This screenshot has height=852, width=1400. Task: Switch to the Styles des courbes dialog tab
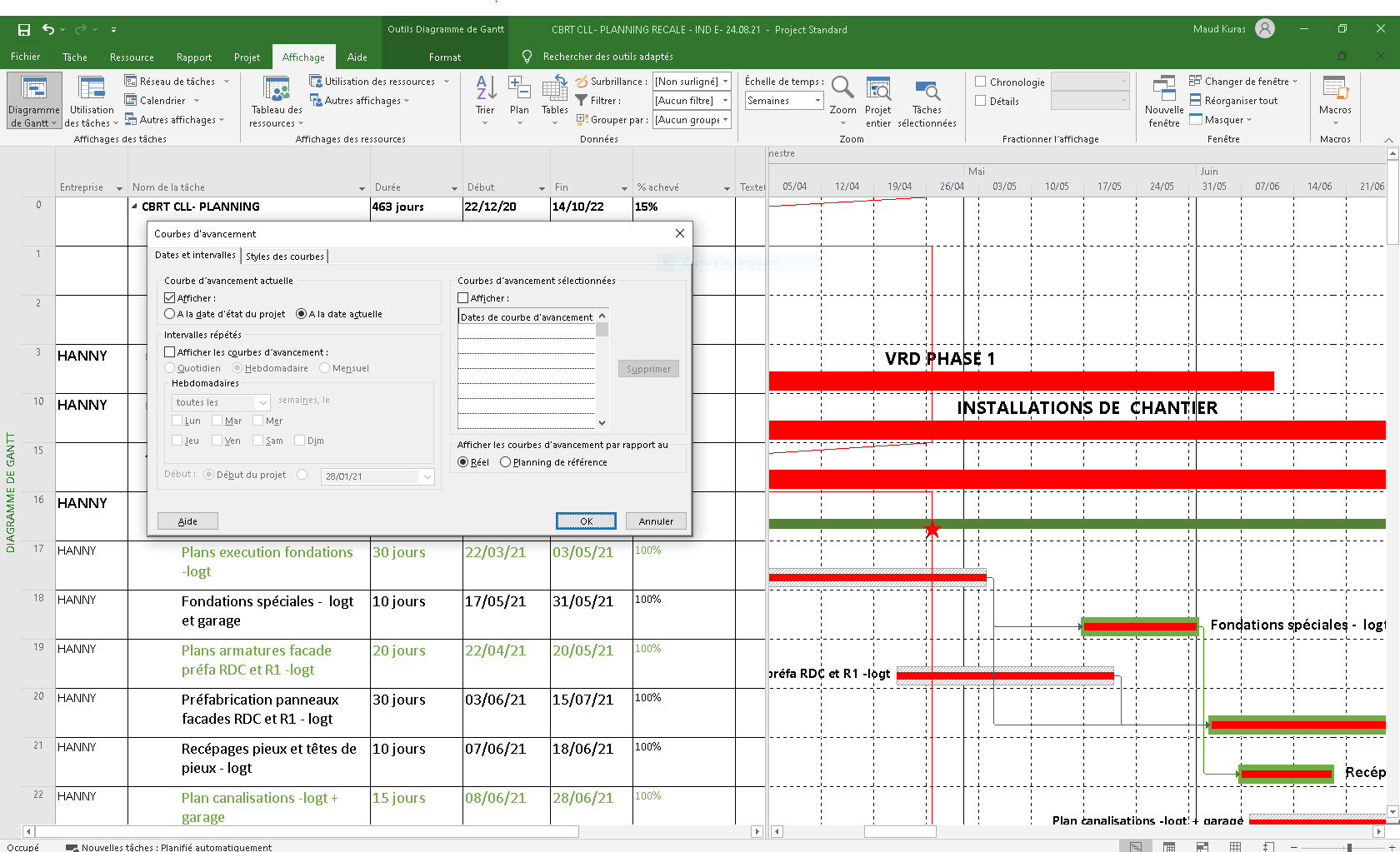point(285,257)
